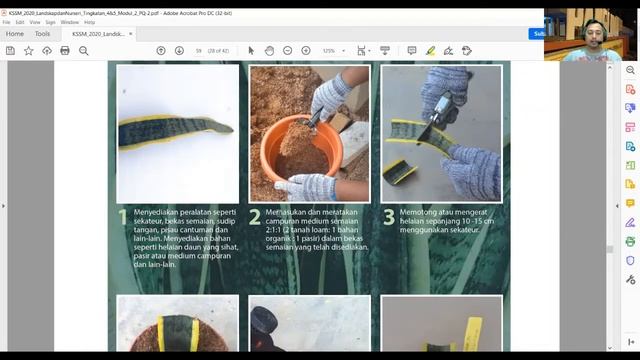
Task: Open the Sign menu
Action: pyautogui.click(x=50, y=22)
